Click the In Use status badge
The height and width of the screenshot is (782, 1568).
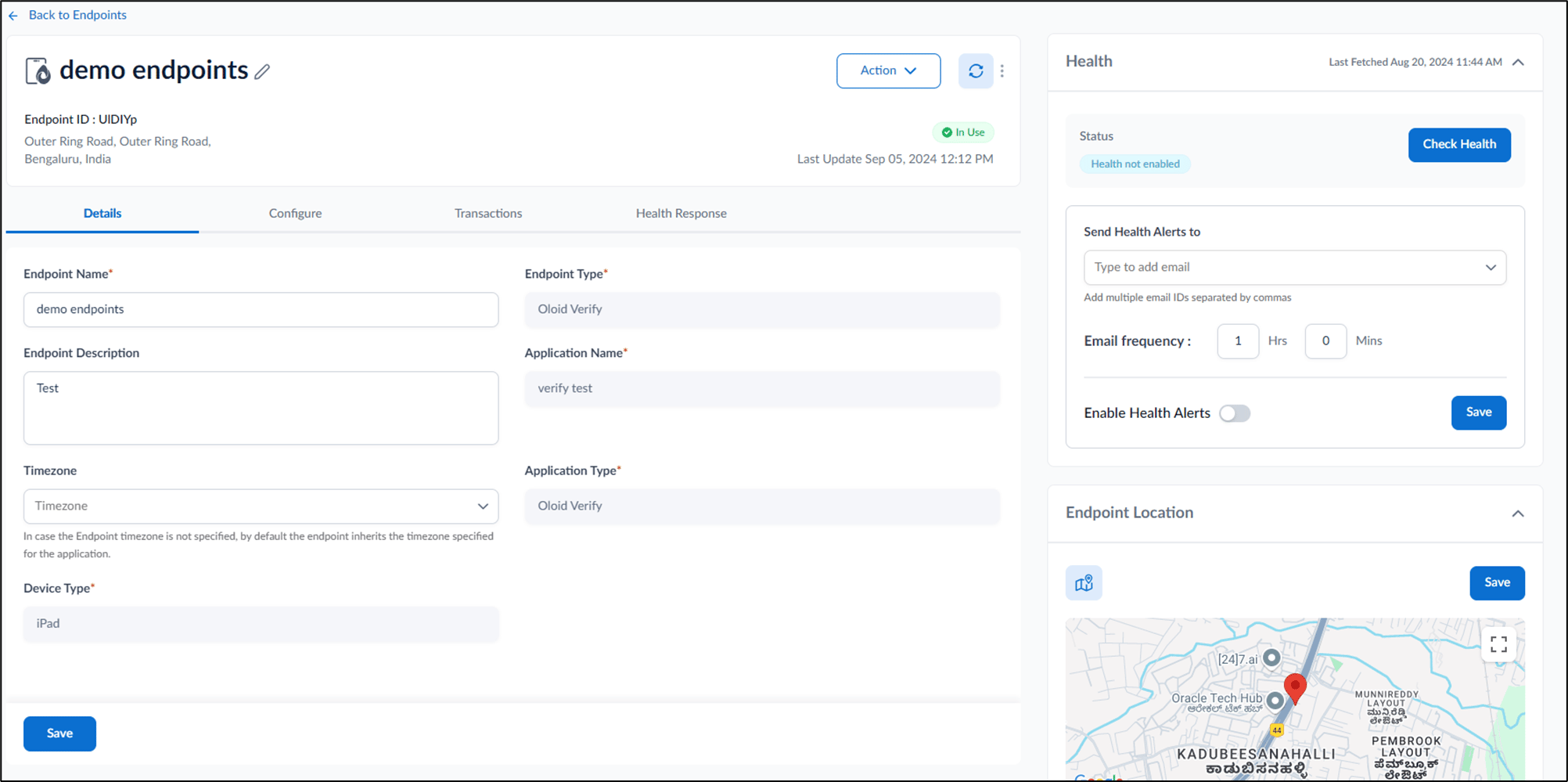tap(963, 132)
